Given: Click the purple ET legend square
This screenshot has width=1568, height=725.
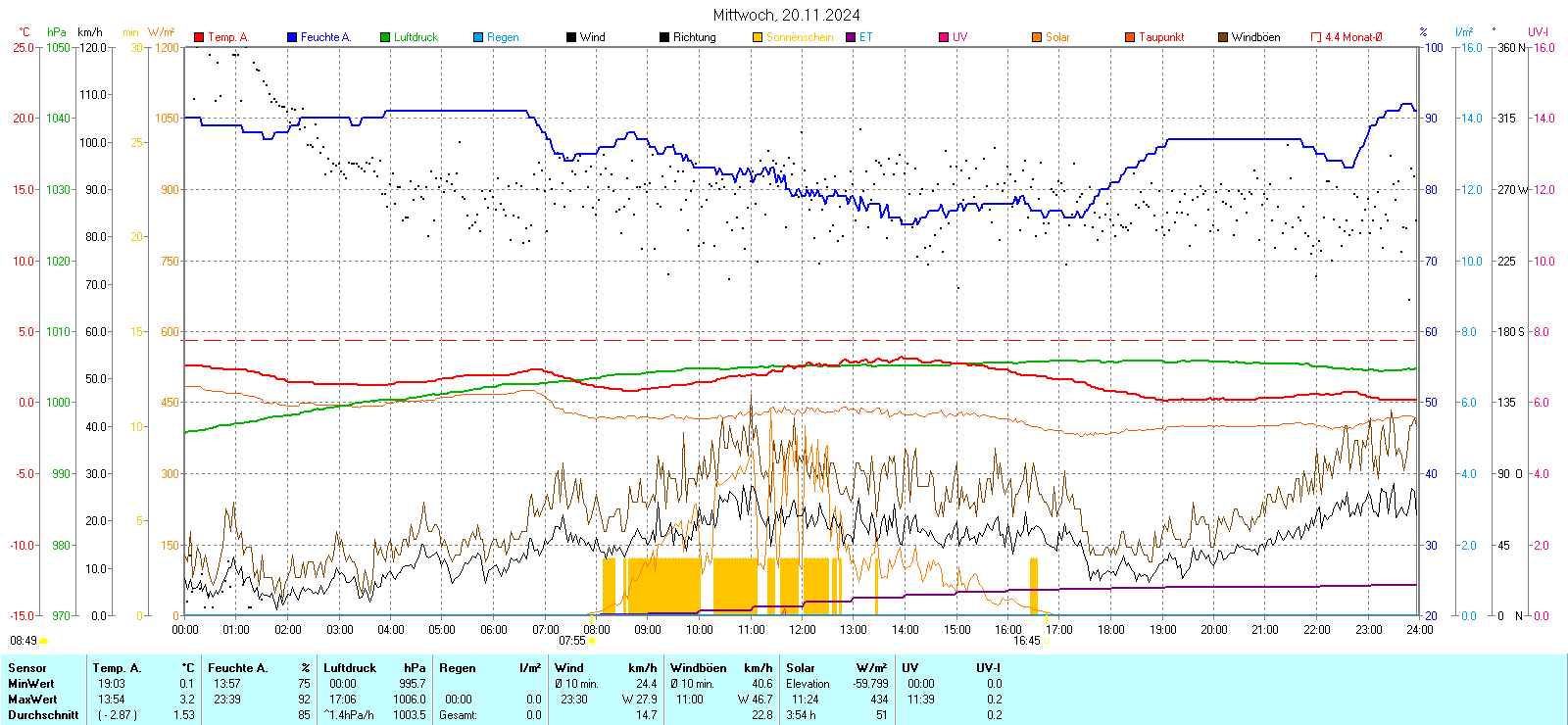Looking at the screenshot, I should 851,37.
